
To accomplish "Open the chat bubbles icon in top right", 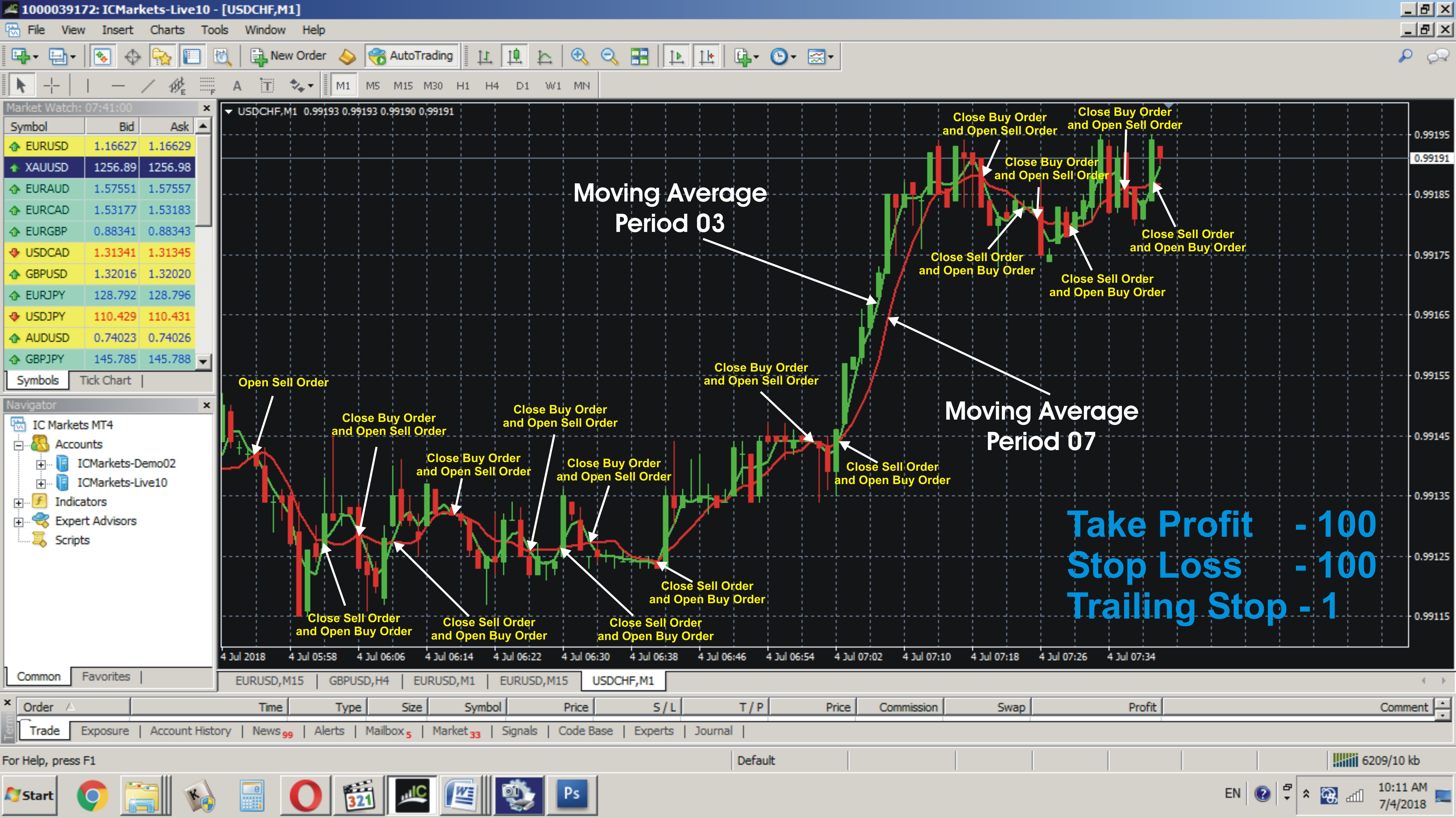I will pyautogui.click(x=1437, y=56).
